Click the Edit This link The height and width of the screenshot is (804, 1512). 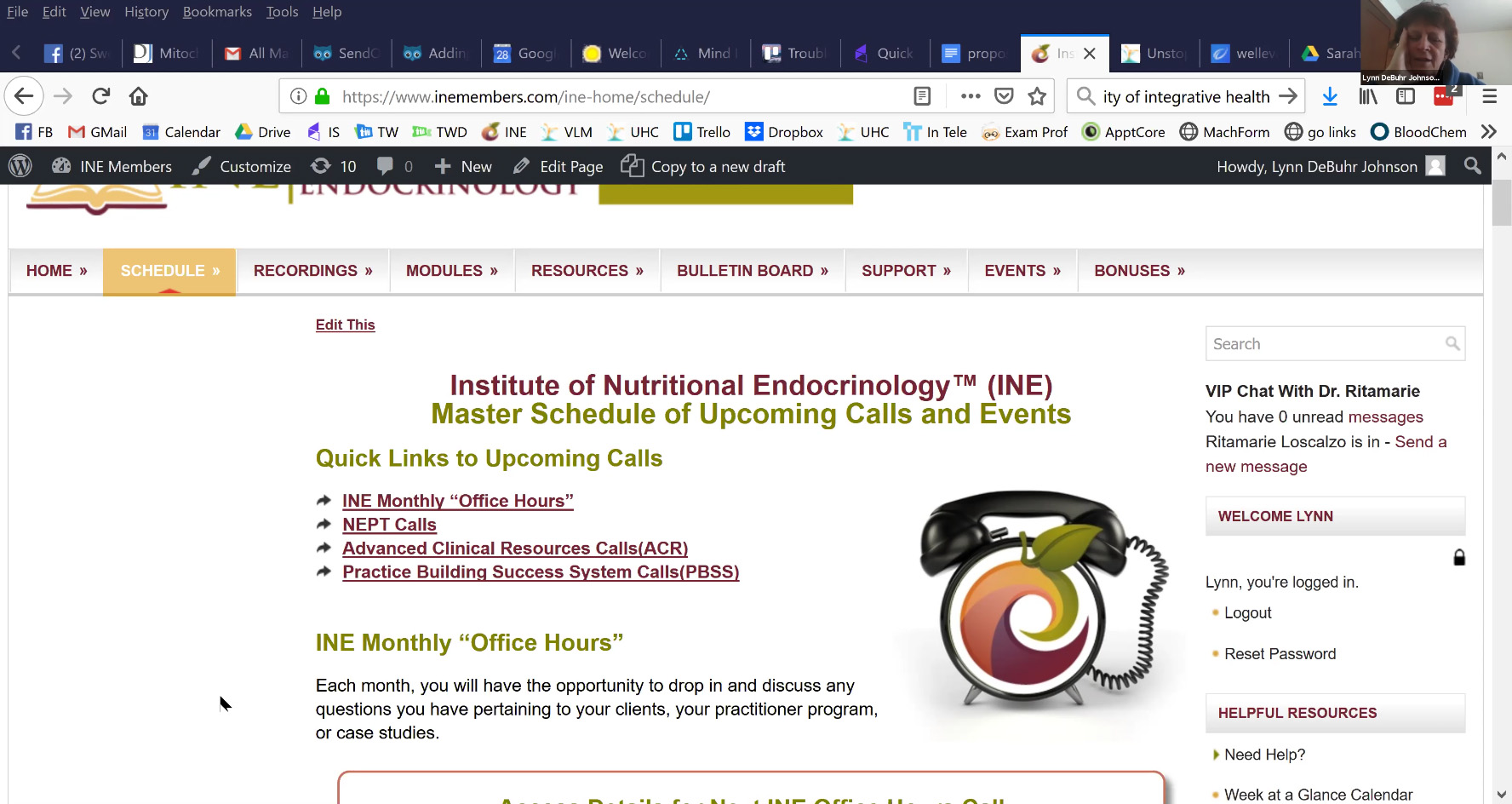[345, 324]
